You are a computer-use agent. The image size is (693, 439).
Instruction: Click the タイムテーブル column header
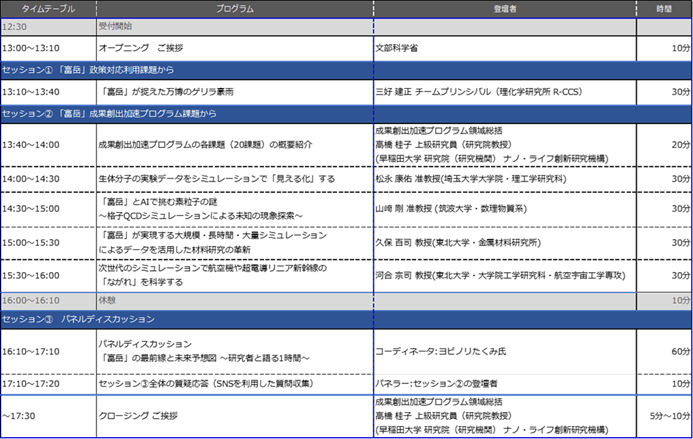click(x=48, y=8)
